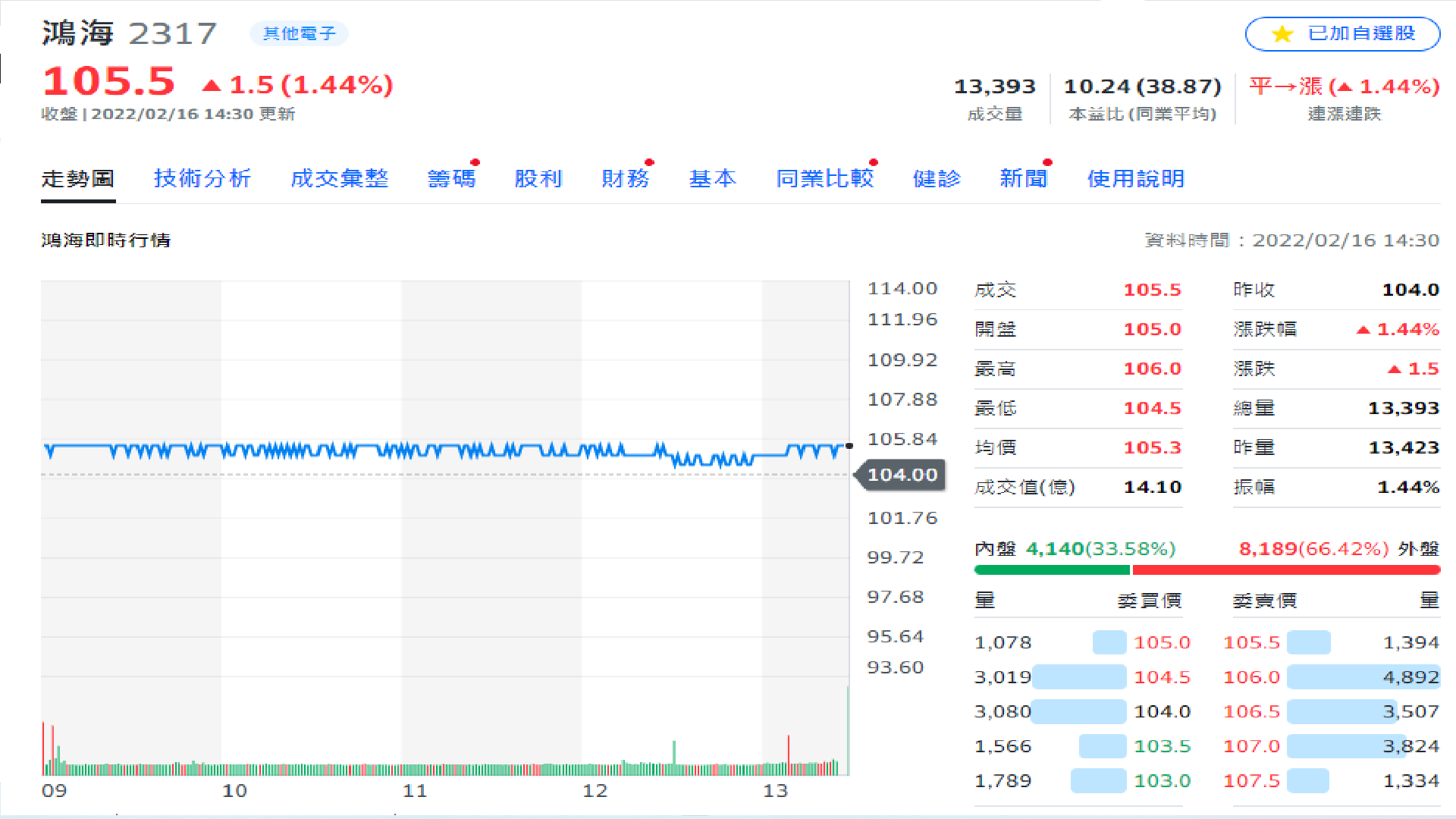This screenshot has height=819, width=1456.
Task: Open the 財務 tab
Action: (x=626, y=179)
